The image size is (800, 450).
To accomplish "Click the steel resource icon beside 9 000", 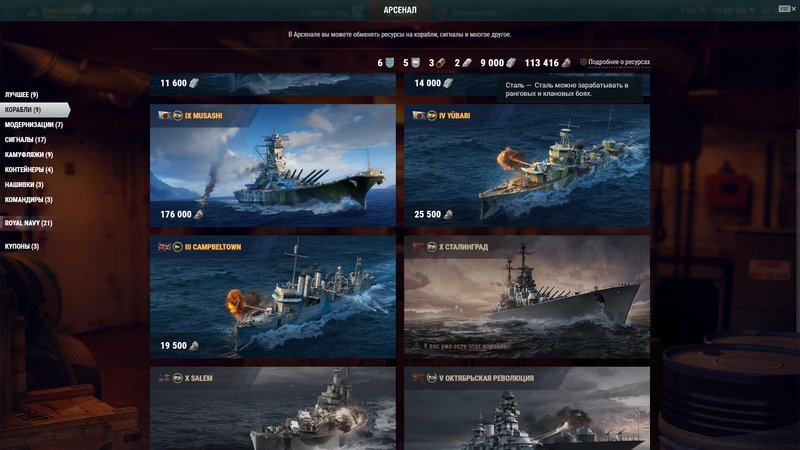I will (x=511, y=63).
